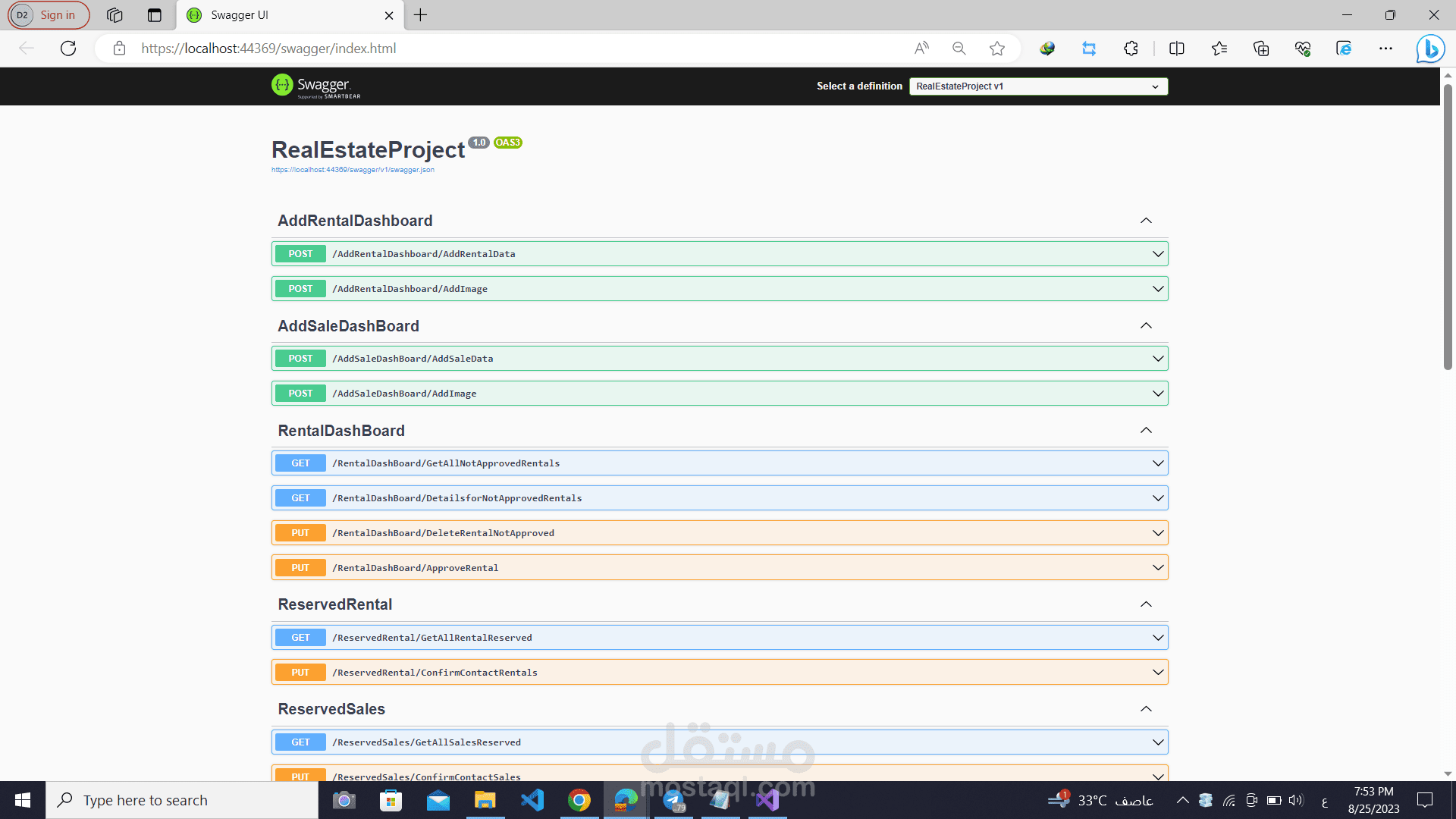Click the Sign in profile button
The width and height of the screenshot is (1456, 819).
click(x=49, y=15)
